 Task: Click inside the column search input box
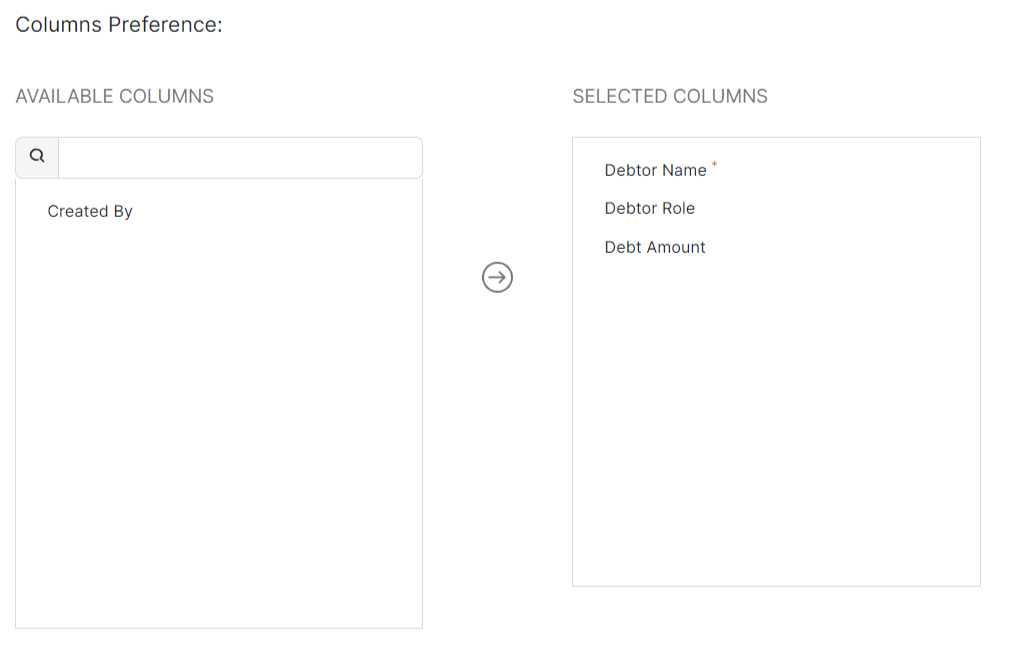[x=240, y=157]
